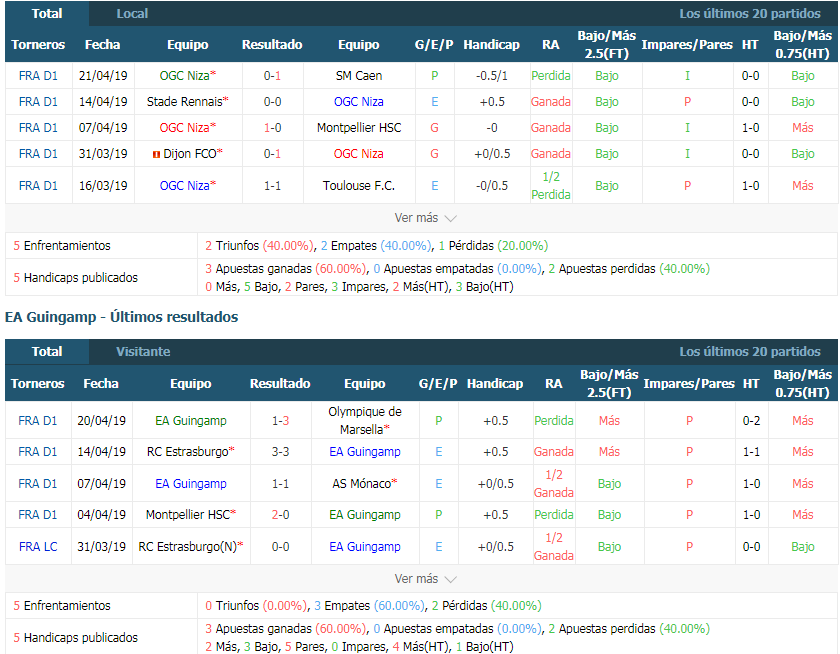This screenshot has height=654, width=840.
Task: Select the Total tab in the Niza table
Action: coord(47,13)
